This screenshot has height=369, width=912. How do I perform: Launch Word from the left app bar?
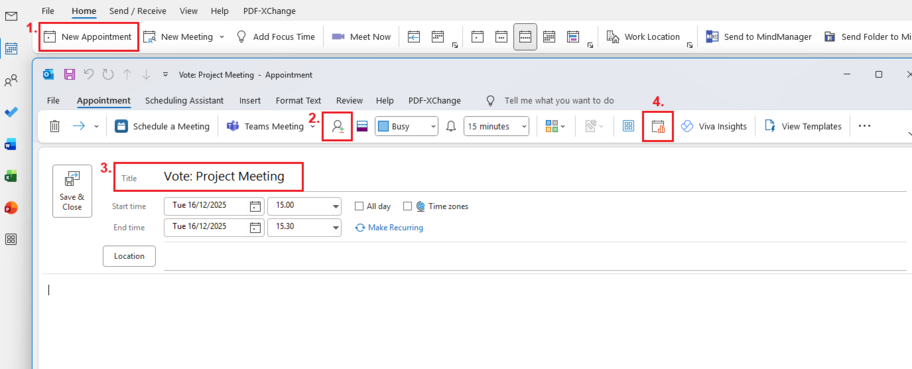(x=10, y=144)
